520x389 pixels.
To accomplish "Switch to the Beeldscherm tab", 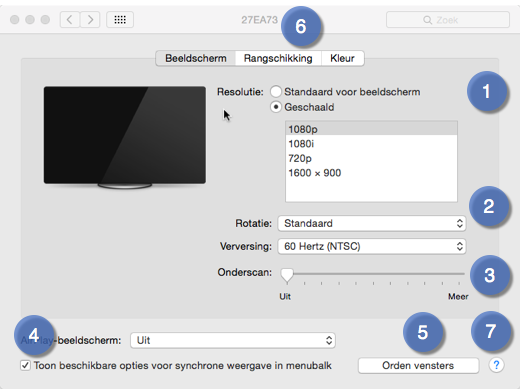I will coord(196,58).
